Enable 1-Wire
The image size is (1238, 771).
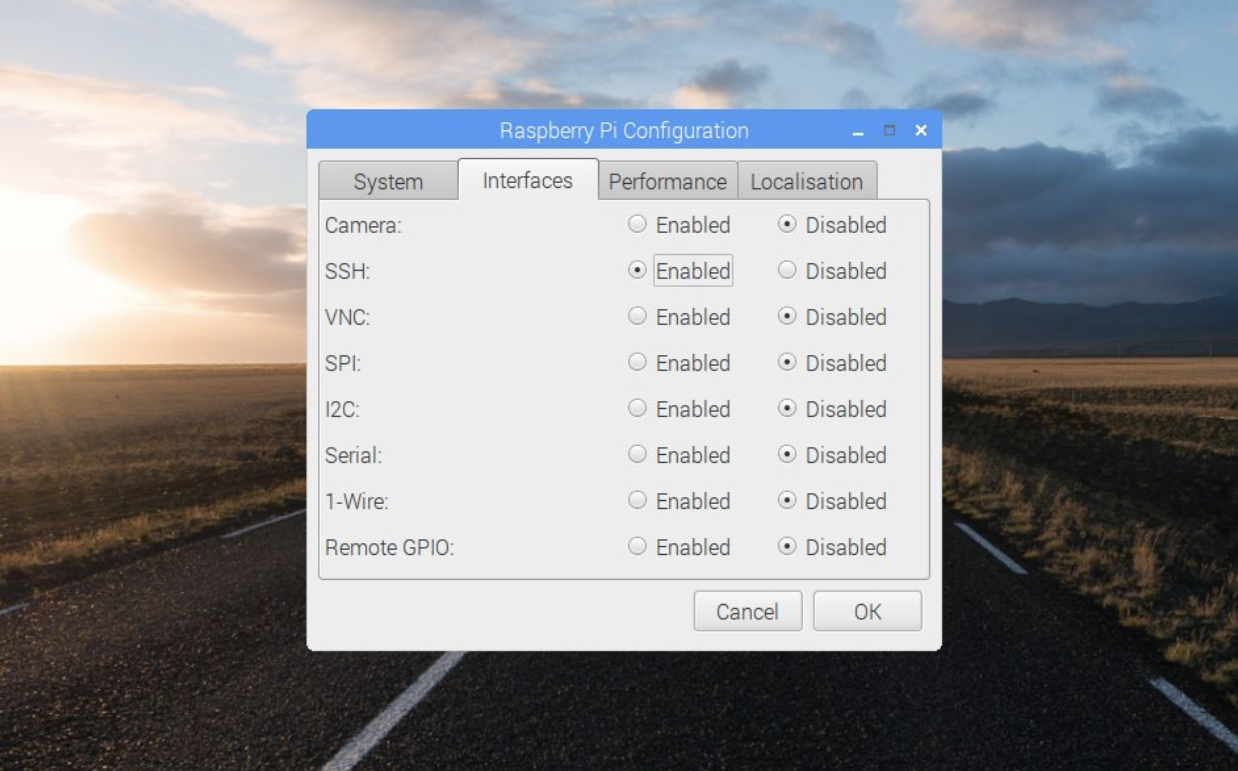pos(679,501)
